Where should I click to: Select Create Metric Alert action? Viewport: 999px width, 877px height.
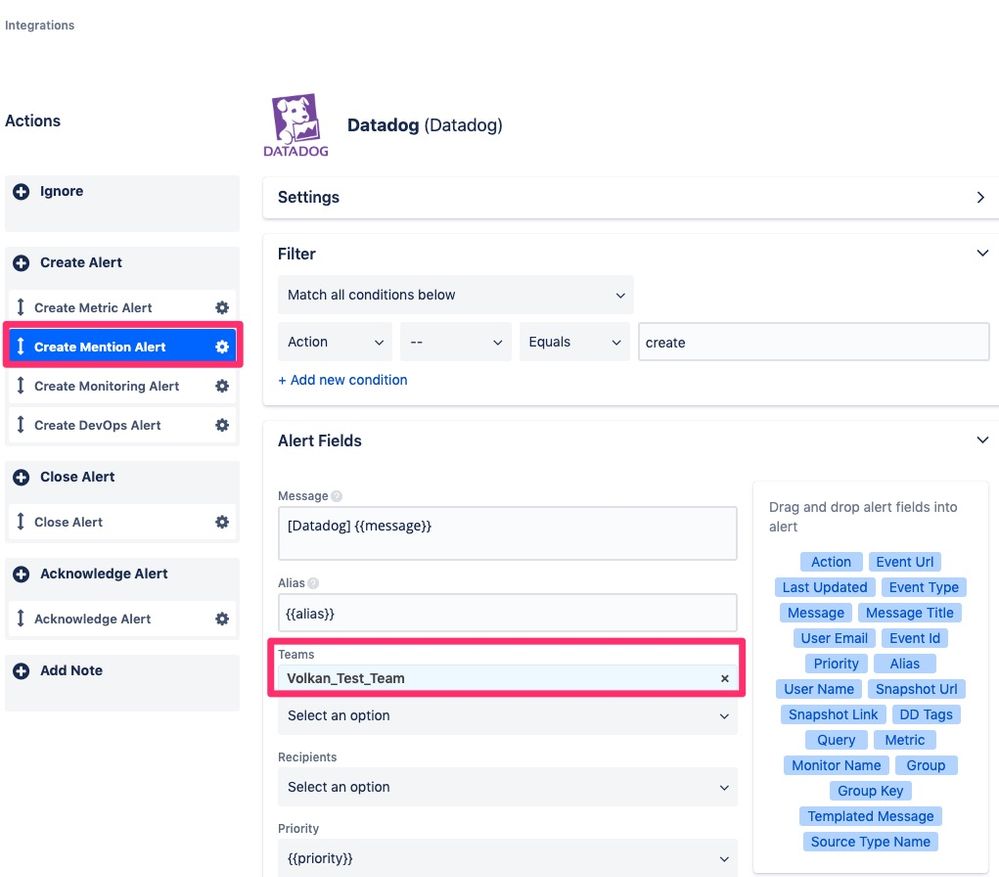(x=122, y=308)
